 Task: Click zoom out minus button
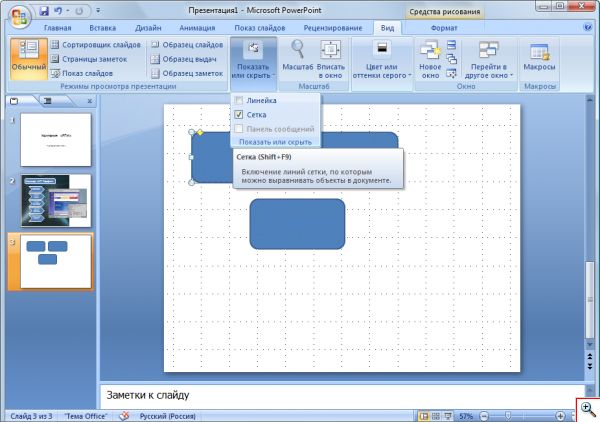484,416
